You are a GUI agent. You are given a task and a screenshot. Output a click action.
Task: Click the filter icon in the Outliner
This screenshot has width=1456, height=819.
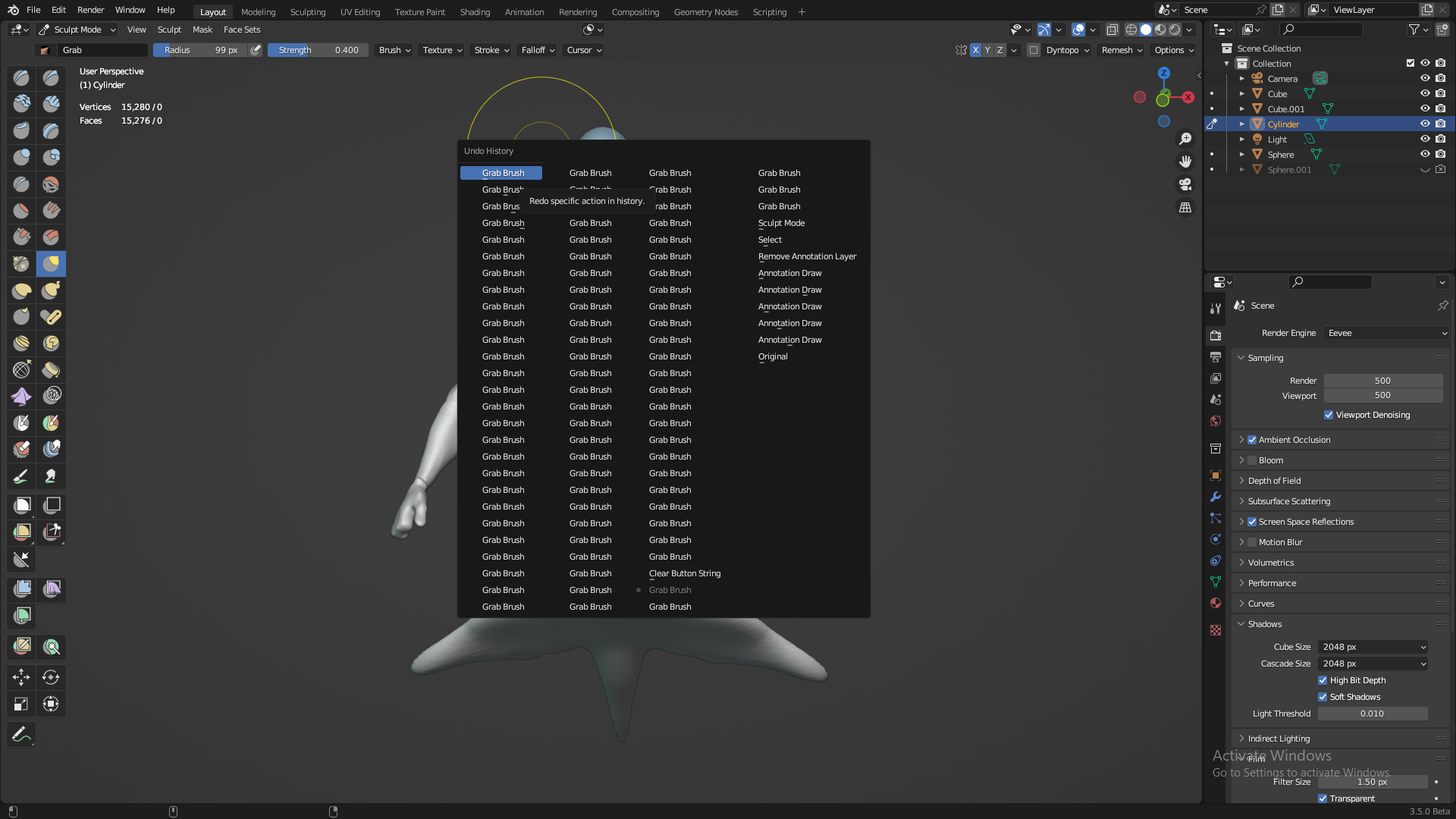point(1414,30)
